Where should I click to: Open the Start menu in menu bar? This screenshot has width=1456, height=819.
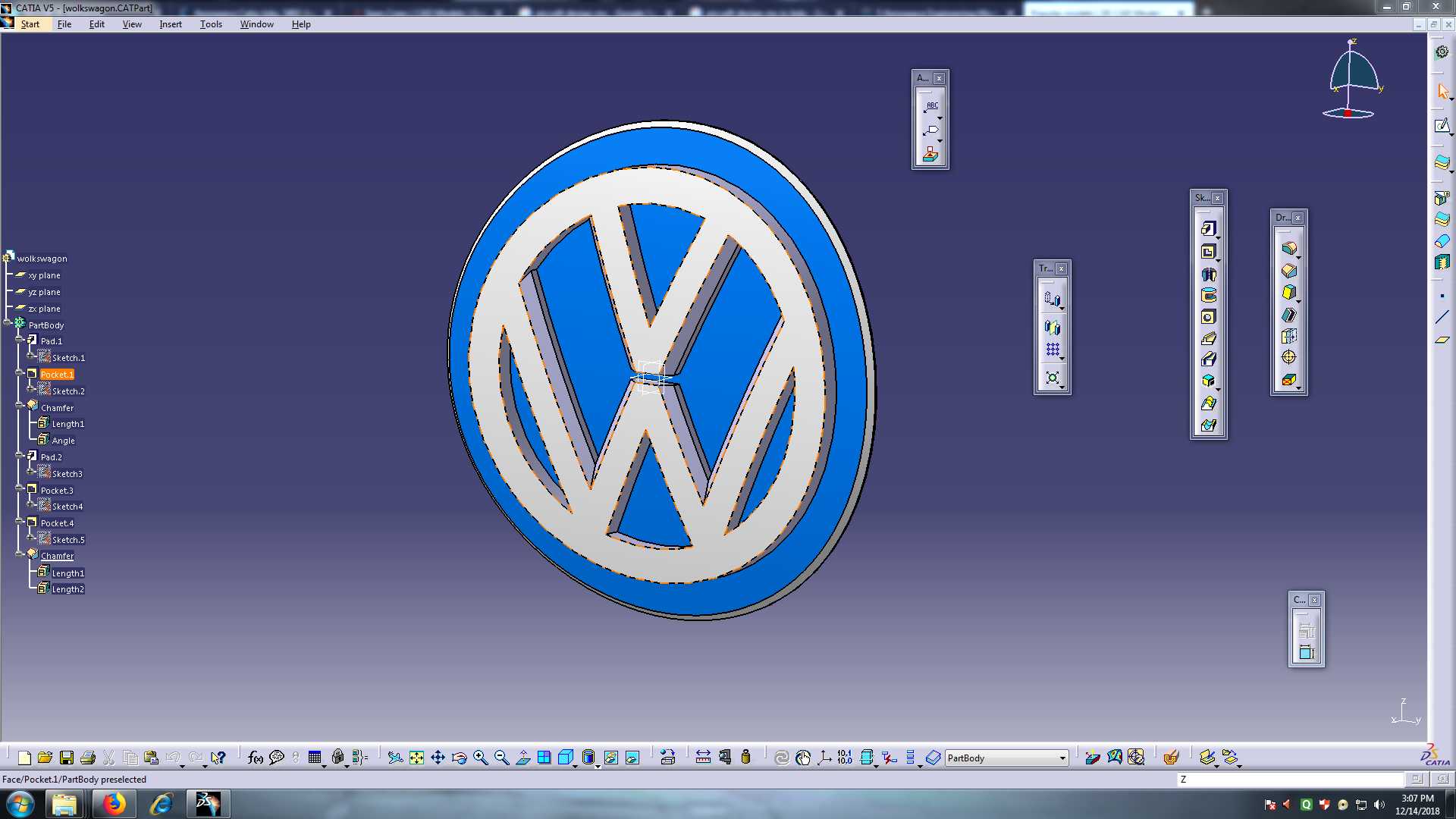(30, 24)
